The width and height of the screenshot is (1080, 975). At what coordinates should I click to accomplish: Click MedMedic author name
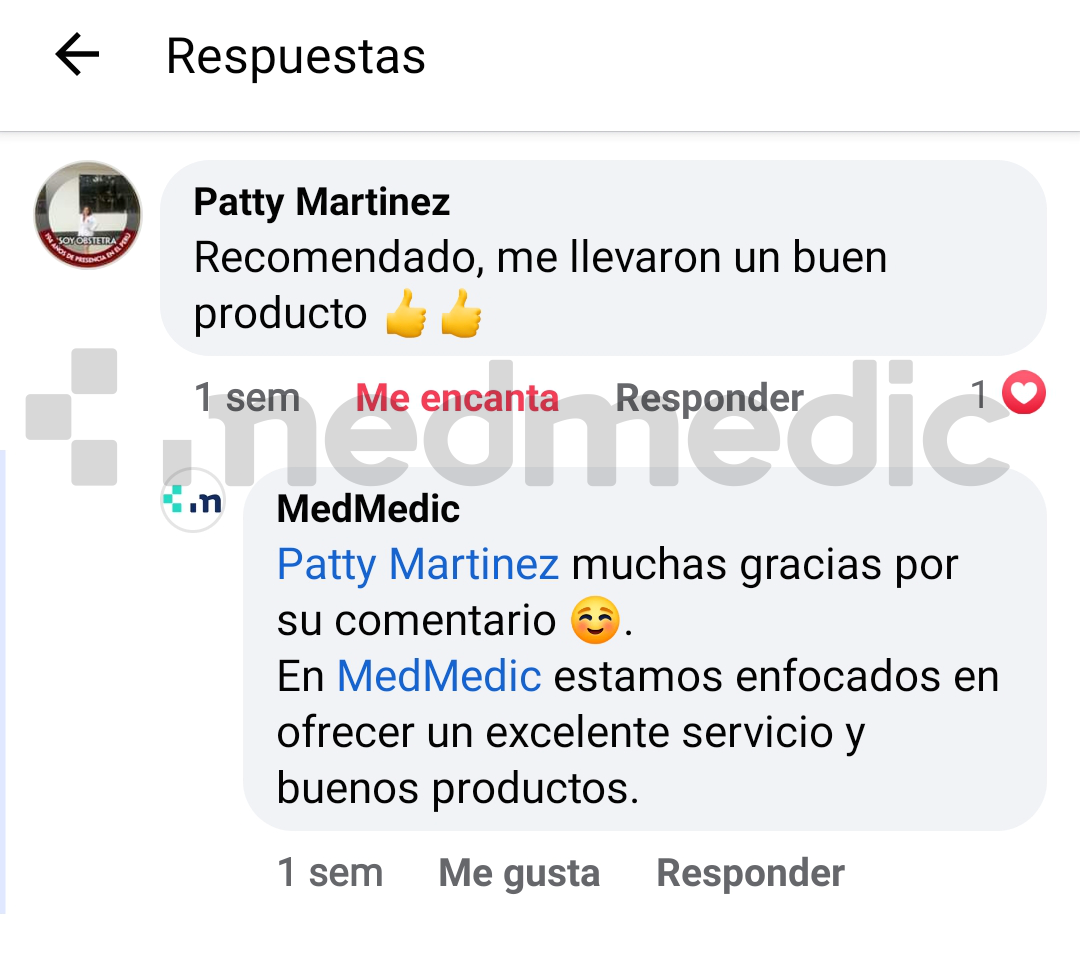(368, 510)
